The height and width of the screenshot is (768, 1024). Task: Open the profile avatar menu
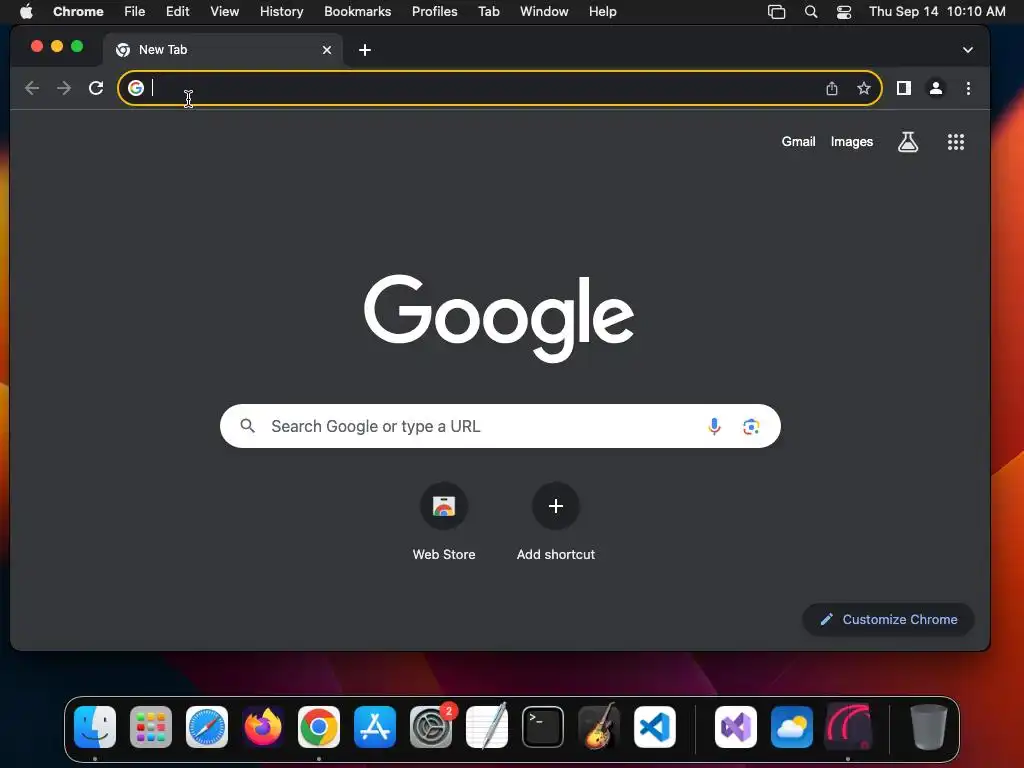(x=936, y=88)
